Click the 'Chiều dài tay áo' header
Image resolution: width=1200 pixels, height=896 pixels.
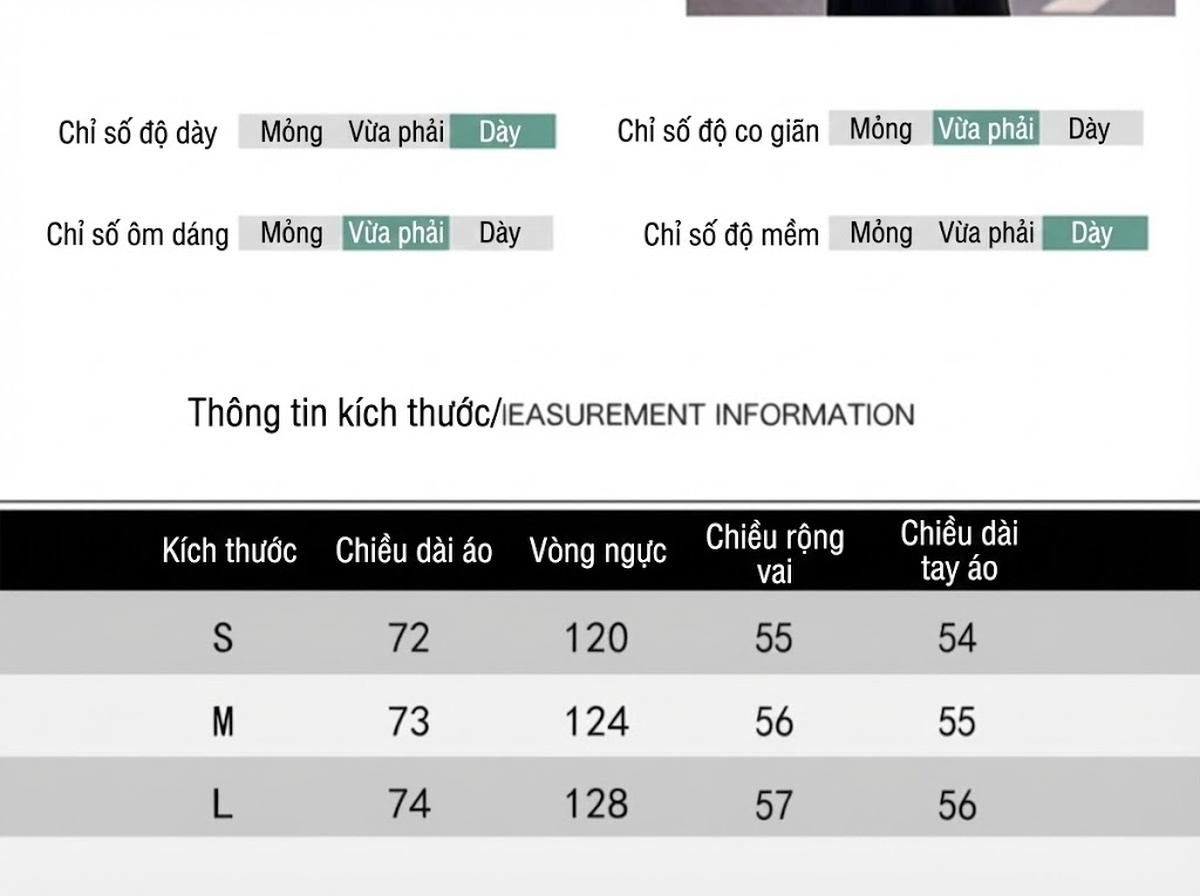pyautogui.click(x=959, y=551)
